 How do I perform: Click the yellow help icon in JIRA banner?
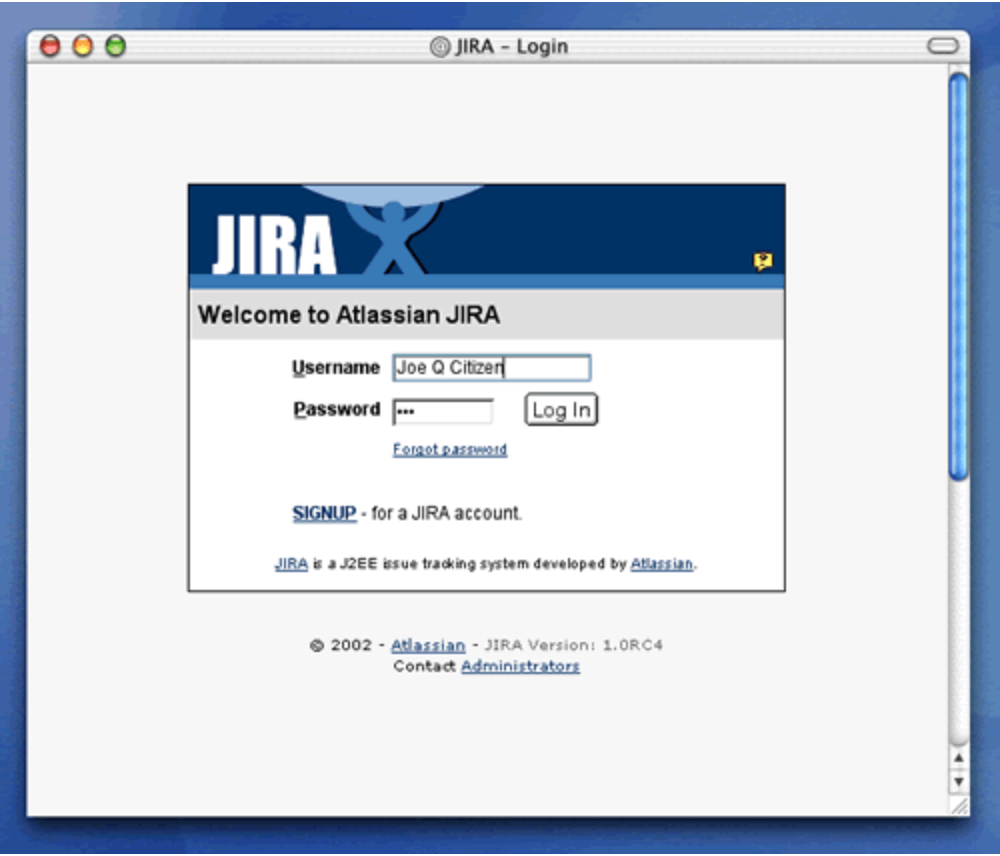pos(763,261)
